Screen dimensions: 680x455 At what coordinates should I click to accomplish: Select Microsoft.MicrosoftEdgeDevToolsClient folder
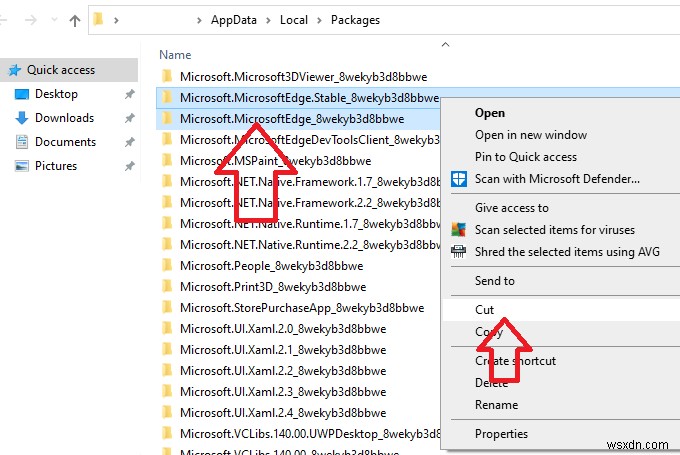click(x=310, y=140)
